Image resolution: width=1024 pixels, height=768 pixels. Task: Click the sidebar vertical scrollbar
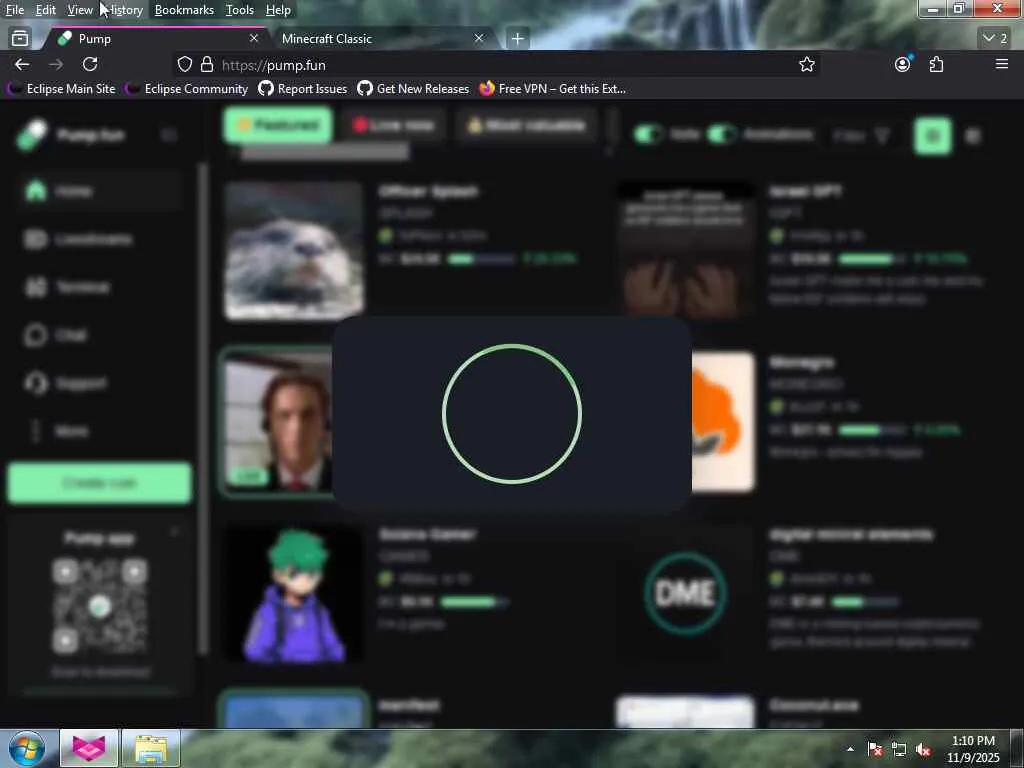[203, 408]
